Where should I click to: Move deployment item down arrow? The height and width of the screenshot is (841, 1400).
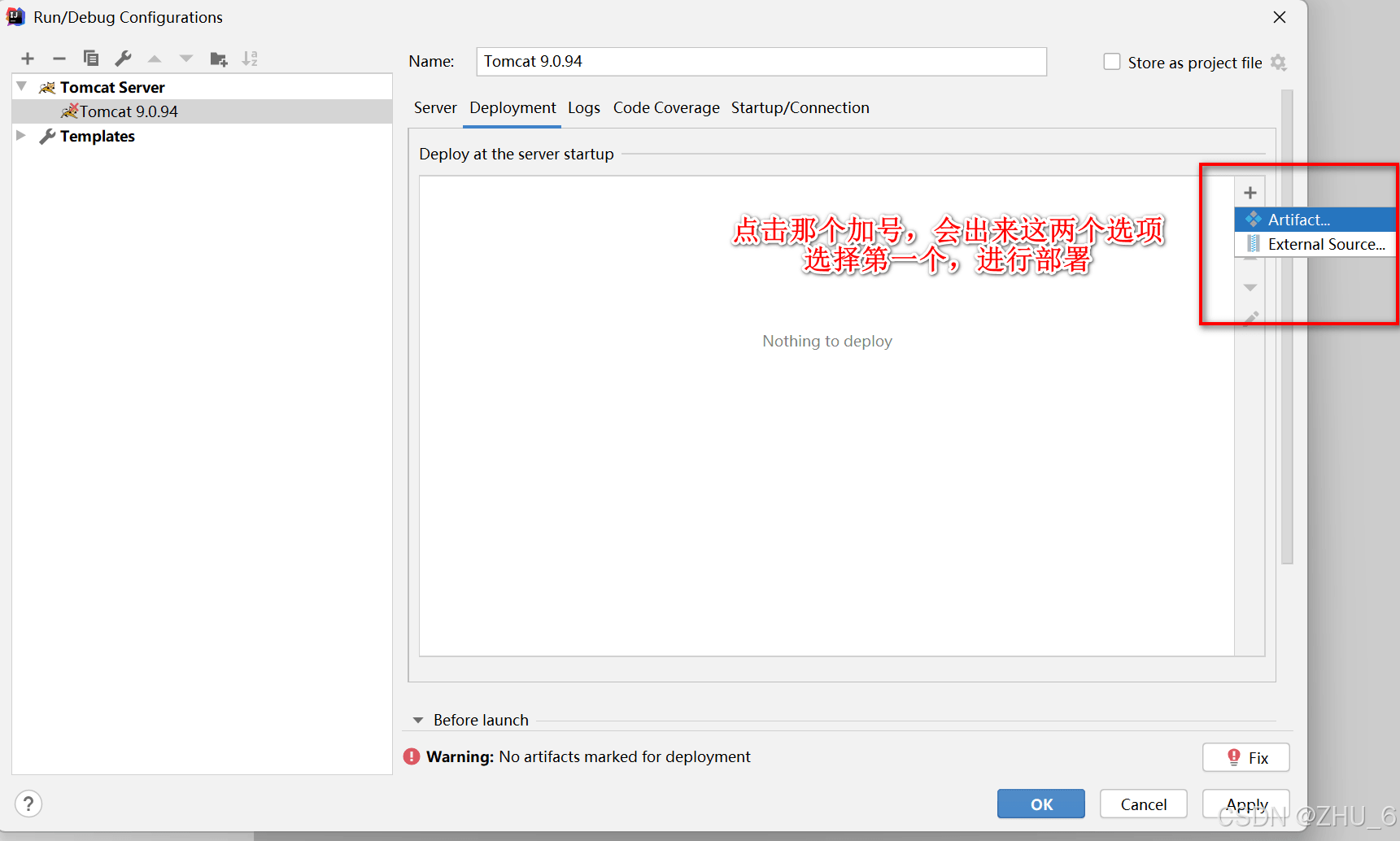[x=1250, y=287]
